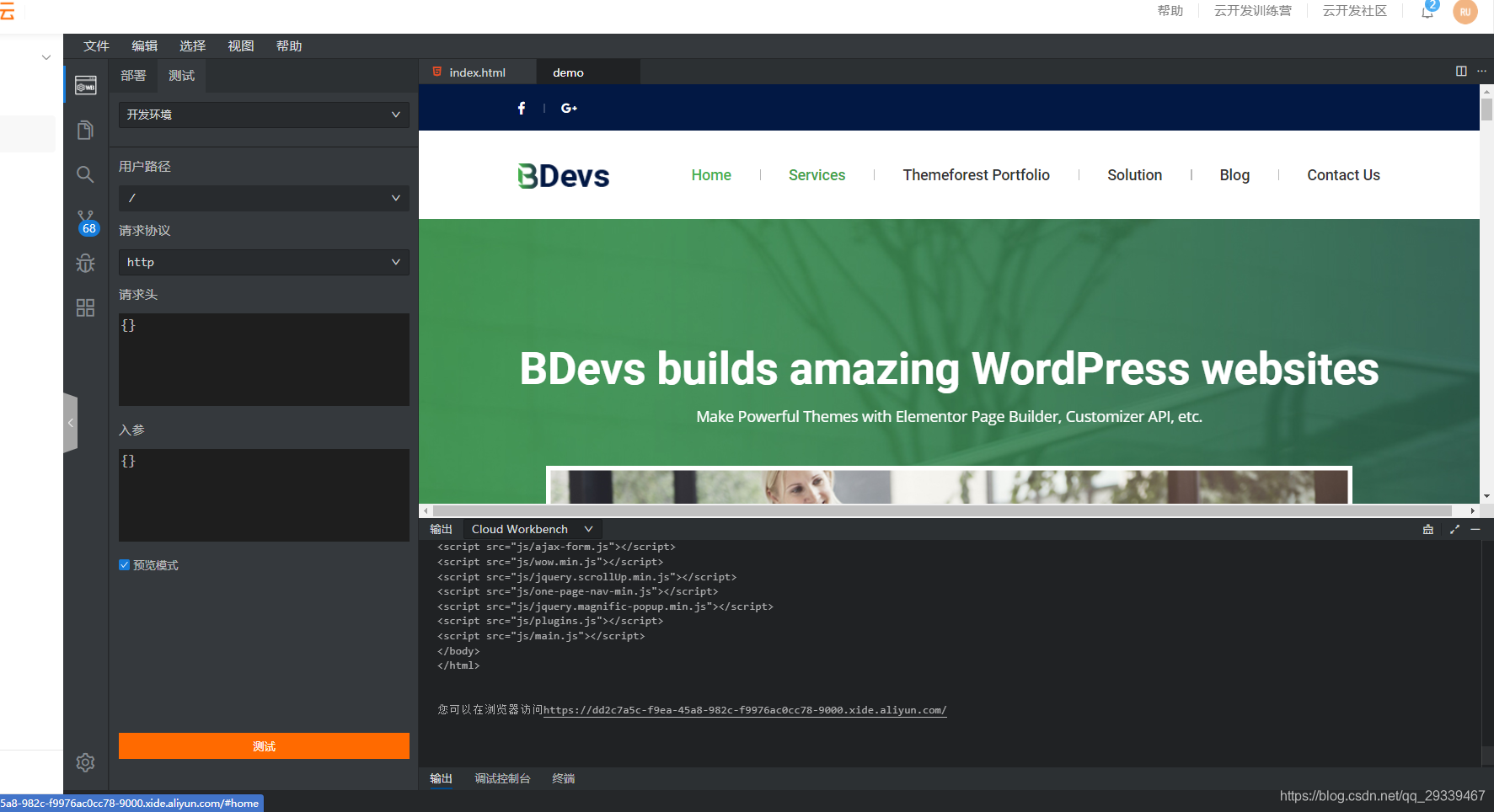Image resolution: width=1494 pixels, height=812 pixels.
Task: Switch to the 部署 tab
Action: [x=133, y=76]
